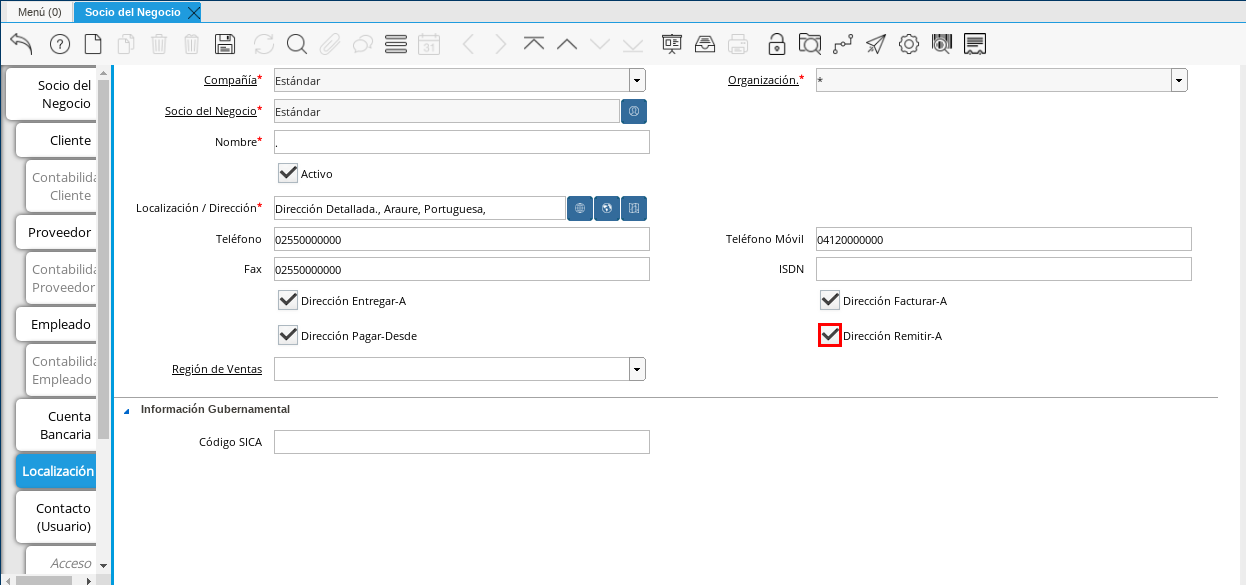Click the padlock icon in toolbar
This screenshot has height=585, width=1246.
coord(776,44)
